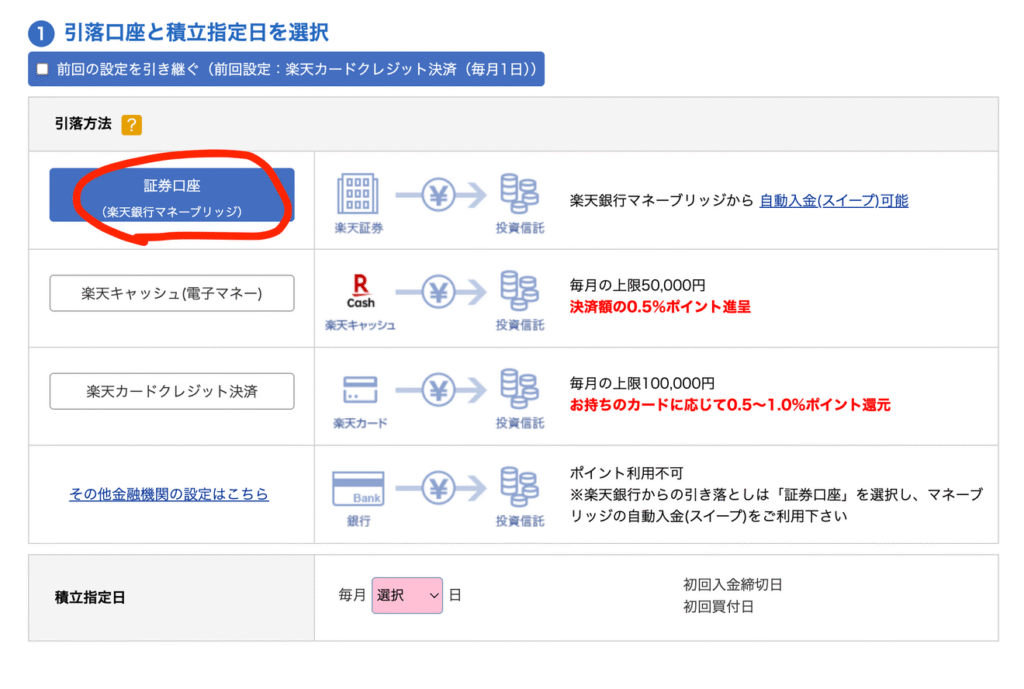Choose 楽天カードクレジット決済 payment method

tap(172, 391)
